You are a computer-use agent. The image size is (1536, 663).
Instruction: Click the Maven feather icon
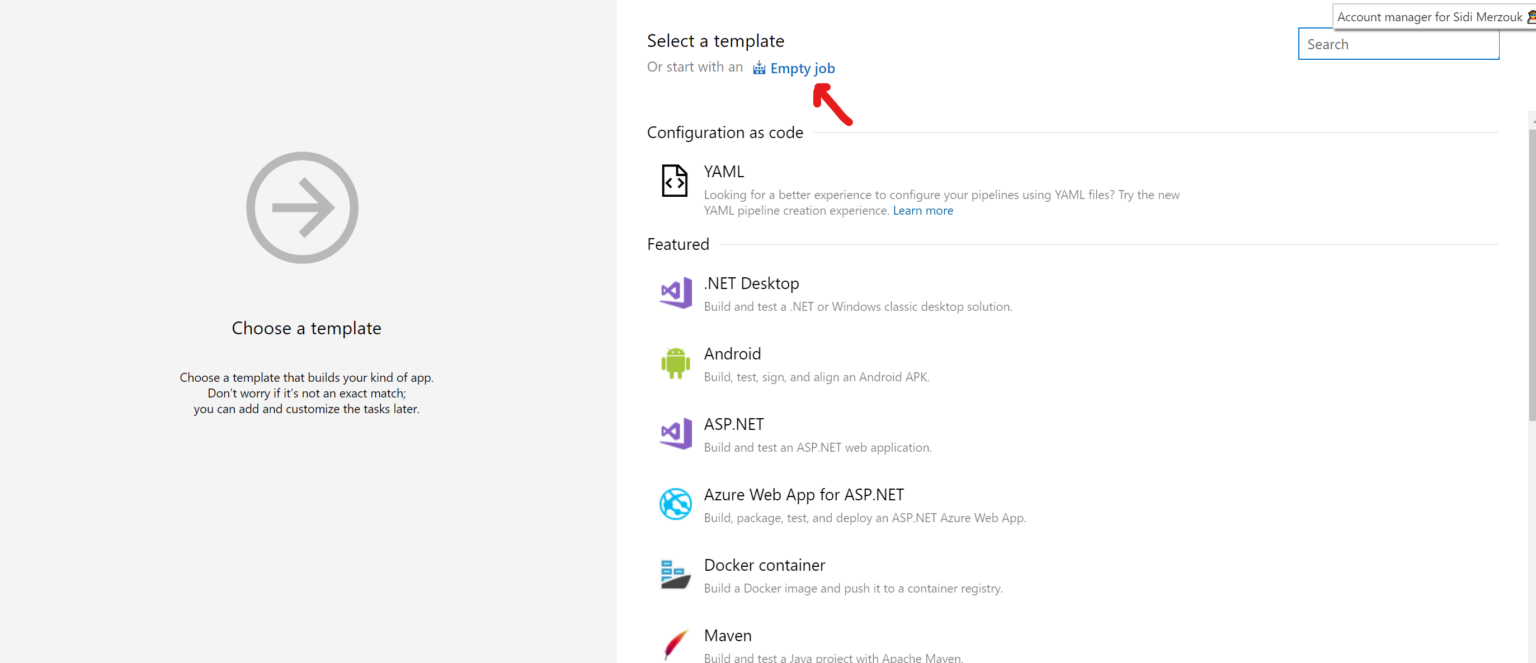(x=676, y=644)
